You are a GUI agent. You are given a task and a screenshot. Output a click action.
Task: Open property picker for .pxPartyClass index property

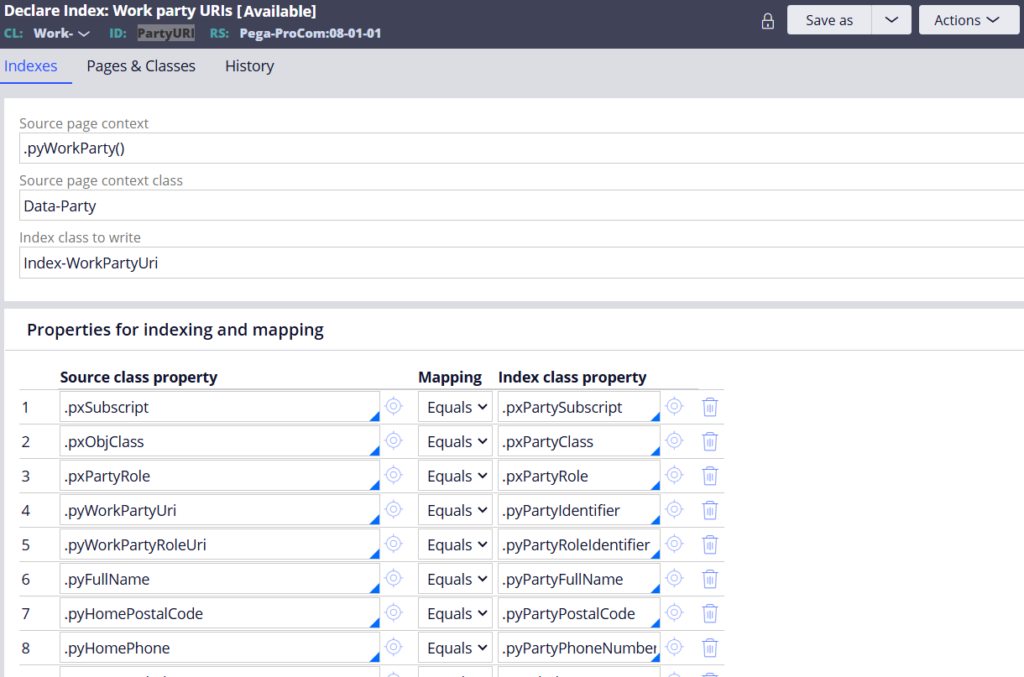[x=674, y=441]
